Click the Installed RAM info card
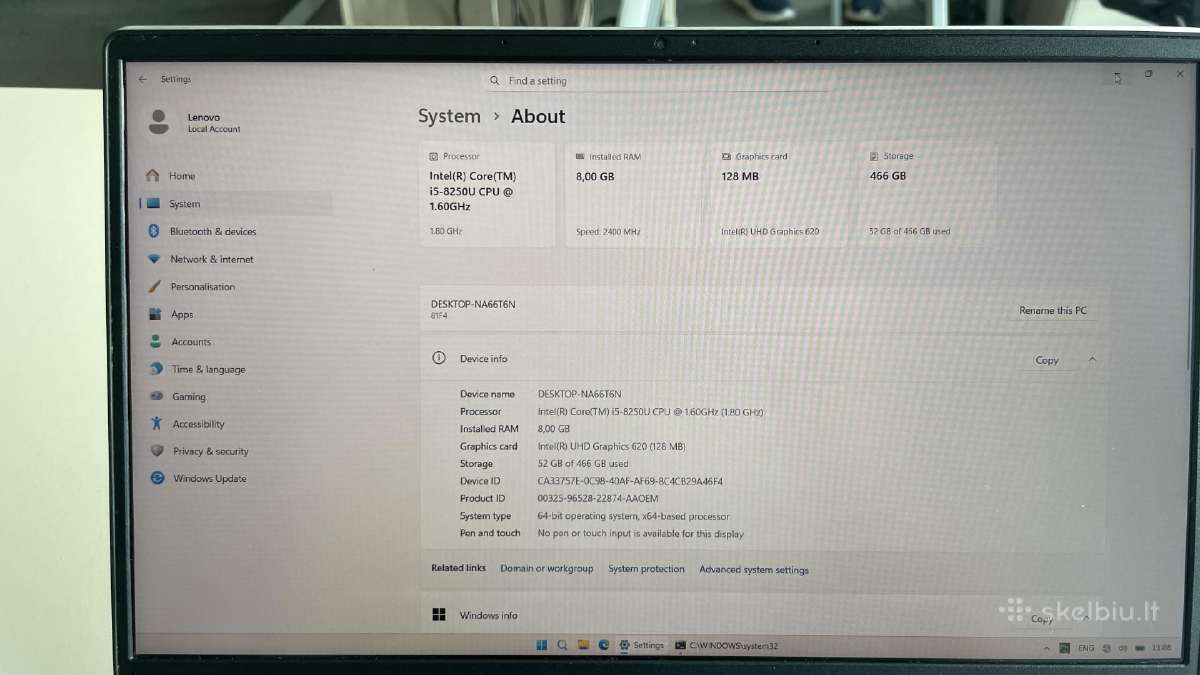Viewport: 1200px width, 675px height. pos(634,195)
